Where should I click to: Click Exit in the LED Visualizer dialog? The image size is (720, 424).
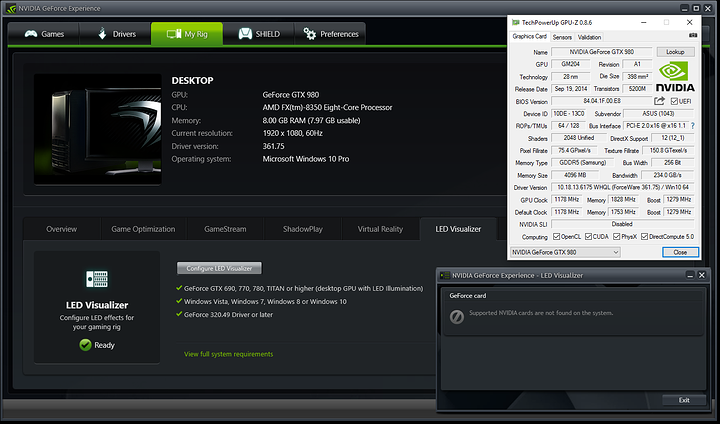point(683,400)
